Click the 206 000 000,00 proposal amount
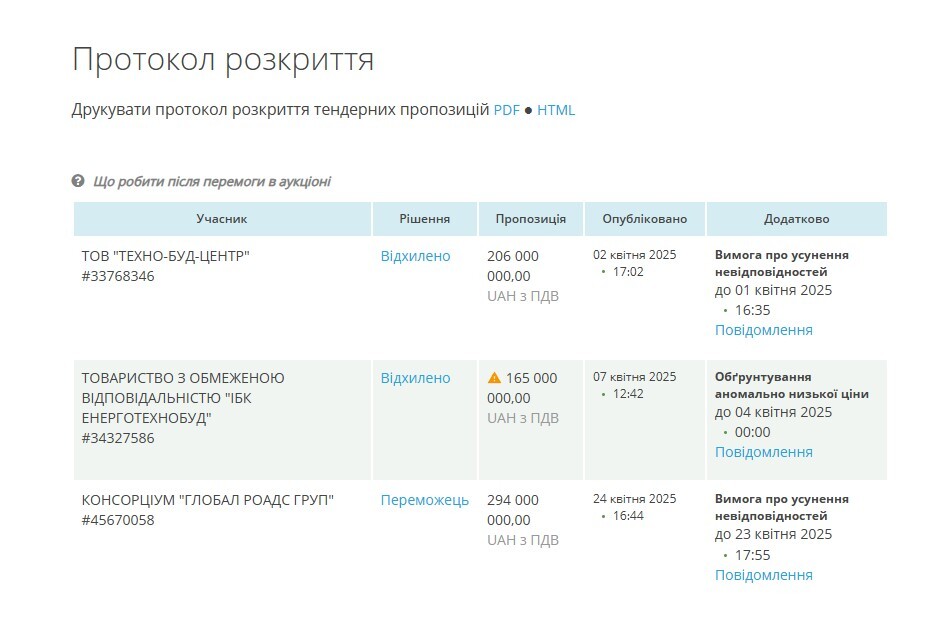Screen dimensions: 952x629 pos(512,266)
